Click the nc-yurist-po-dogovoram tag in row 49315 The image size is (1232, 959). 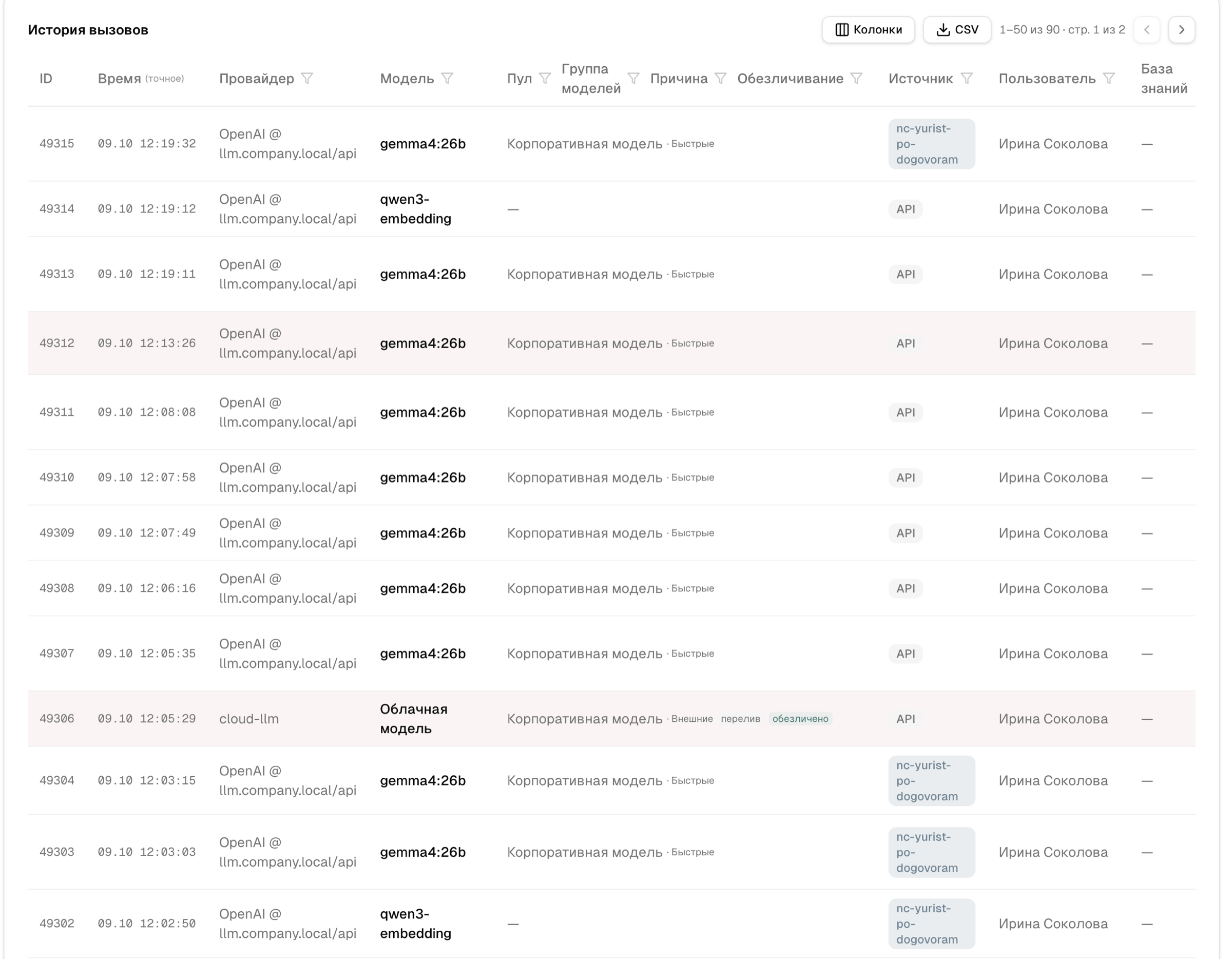pos(932,144)
